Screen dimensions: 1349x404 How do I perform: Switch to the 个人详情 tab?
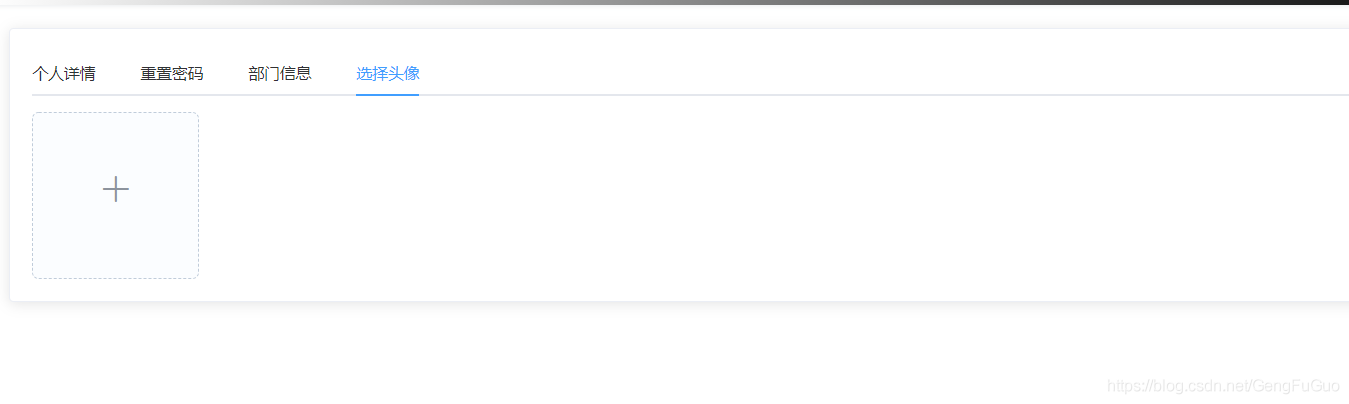click(x=64, y=74)
